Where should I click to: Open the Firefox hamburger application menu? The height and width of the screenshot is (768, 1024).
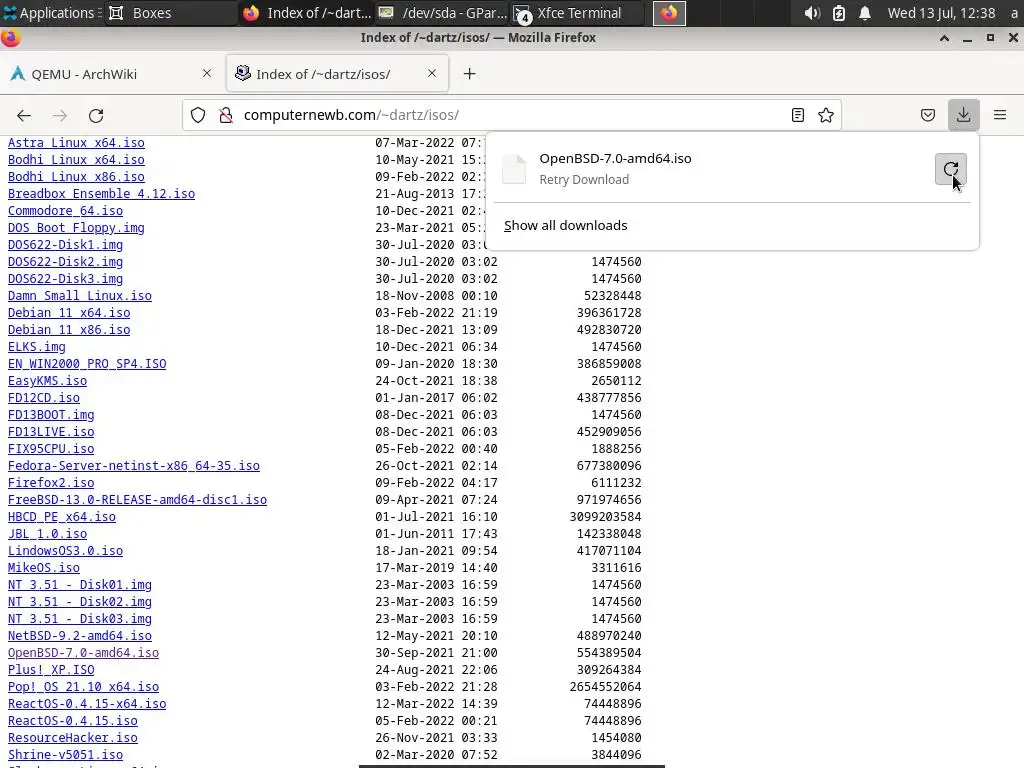pyautogui.click(x=1000, y=115)
